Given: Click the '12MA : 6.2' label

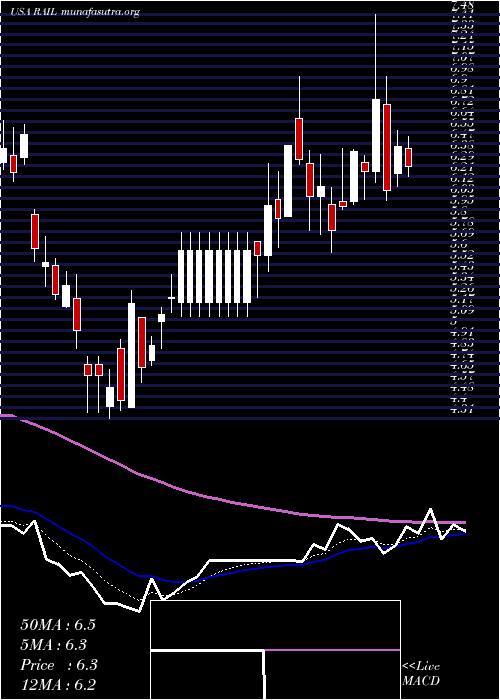Looking at the screenshot, I should [x=58, y=685].
